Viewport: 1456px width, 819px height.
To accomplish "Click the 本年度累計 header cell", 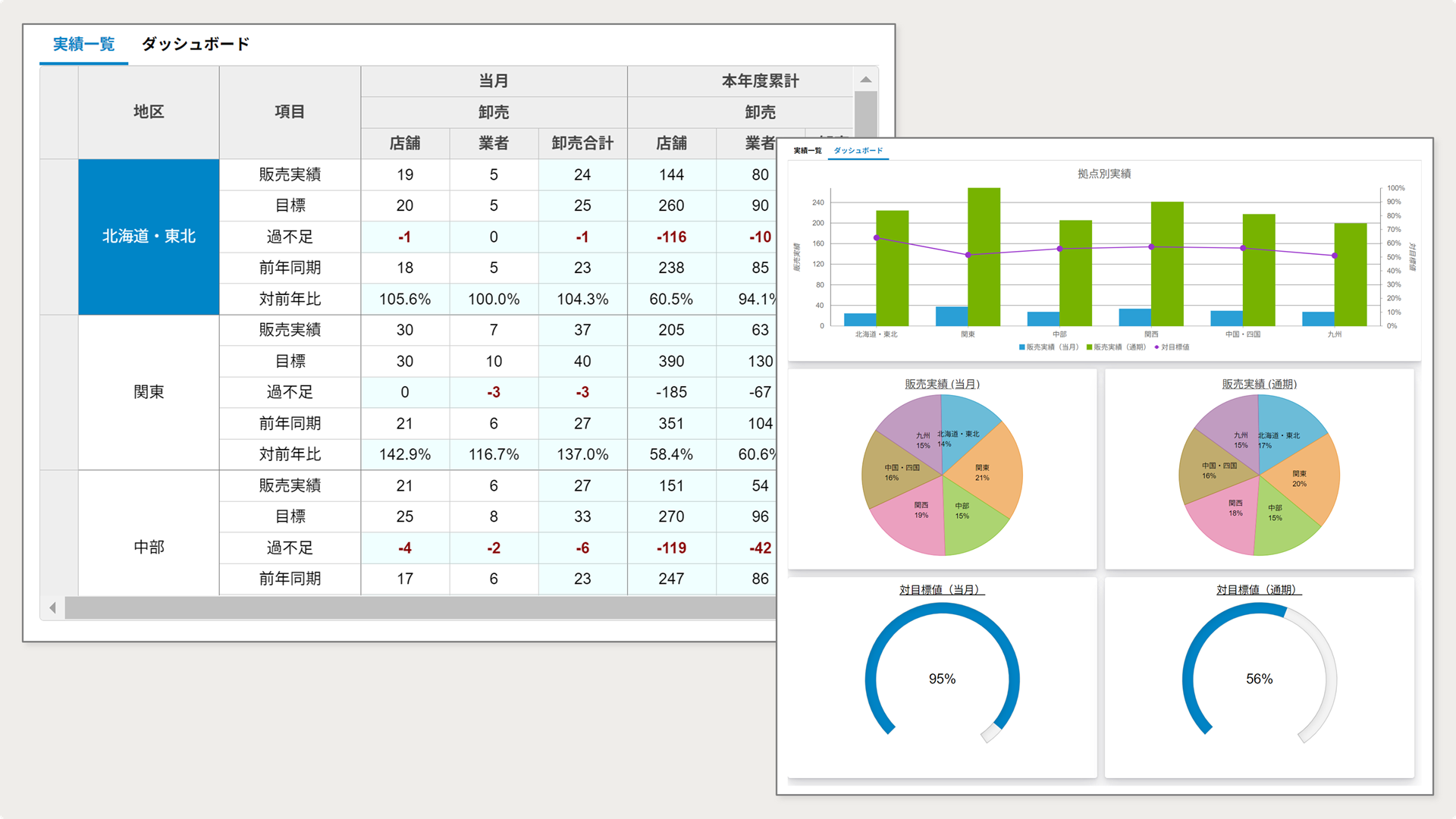I will click(x=760, y=81).
